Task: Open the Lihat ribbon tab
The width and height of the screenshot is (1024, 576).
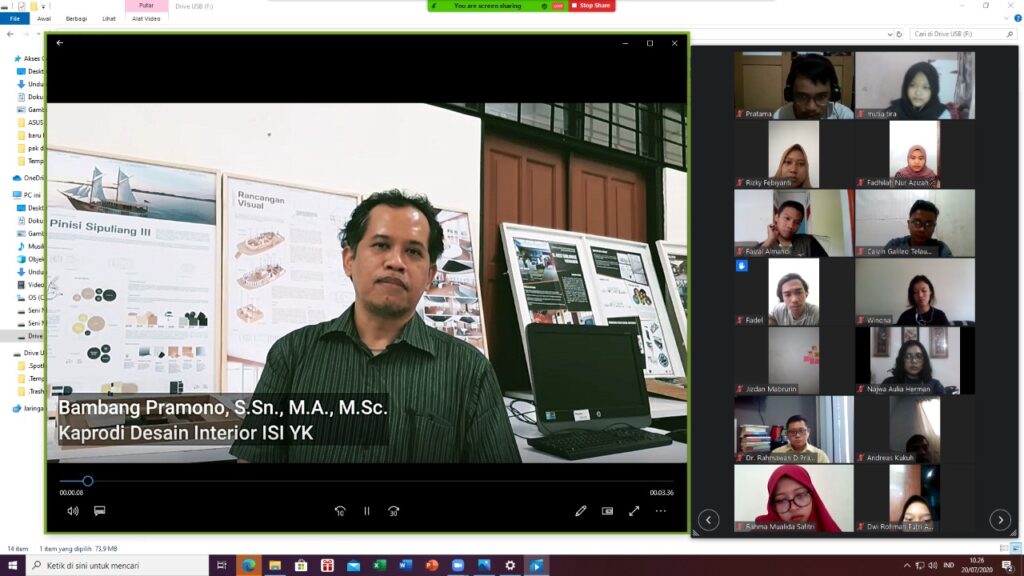Action: tap(109, 19)
